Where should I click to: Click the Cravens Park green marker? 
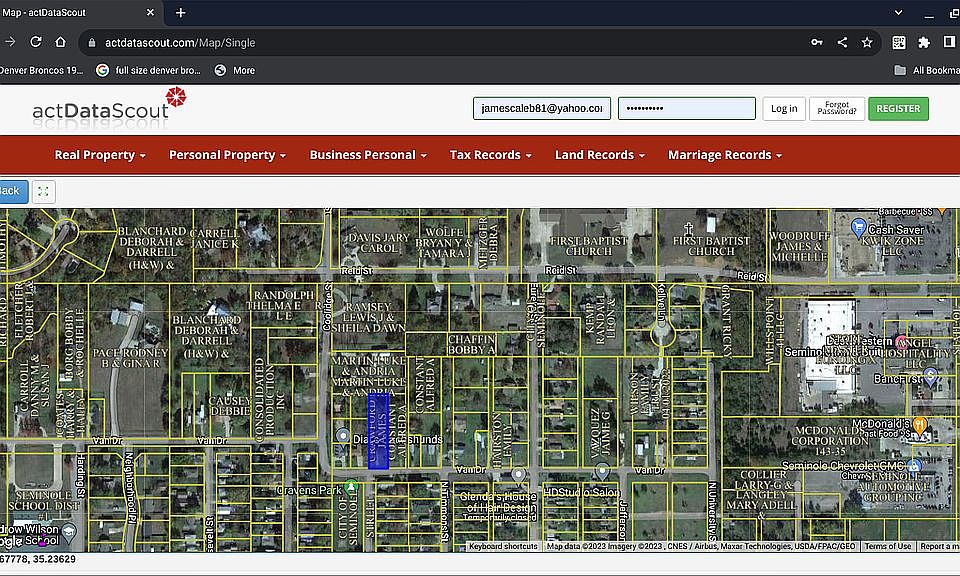point(351,487)
